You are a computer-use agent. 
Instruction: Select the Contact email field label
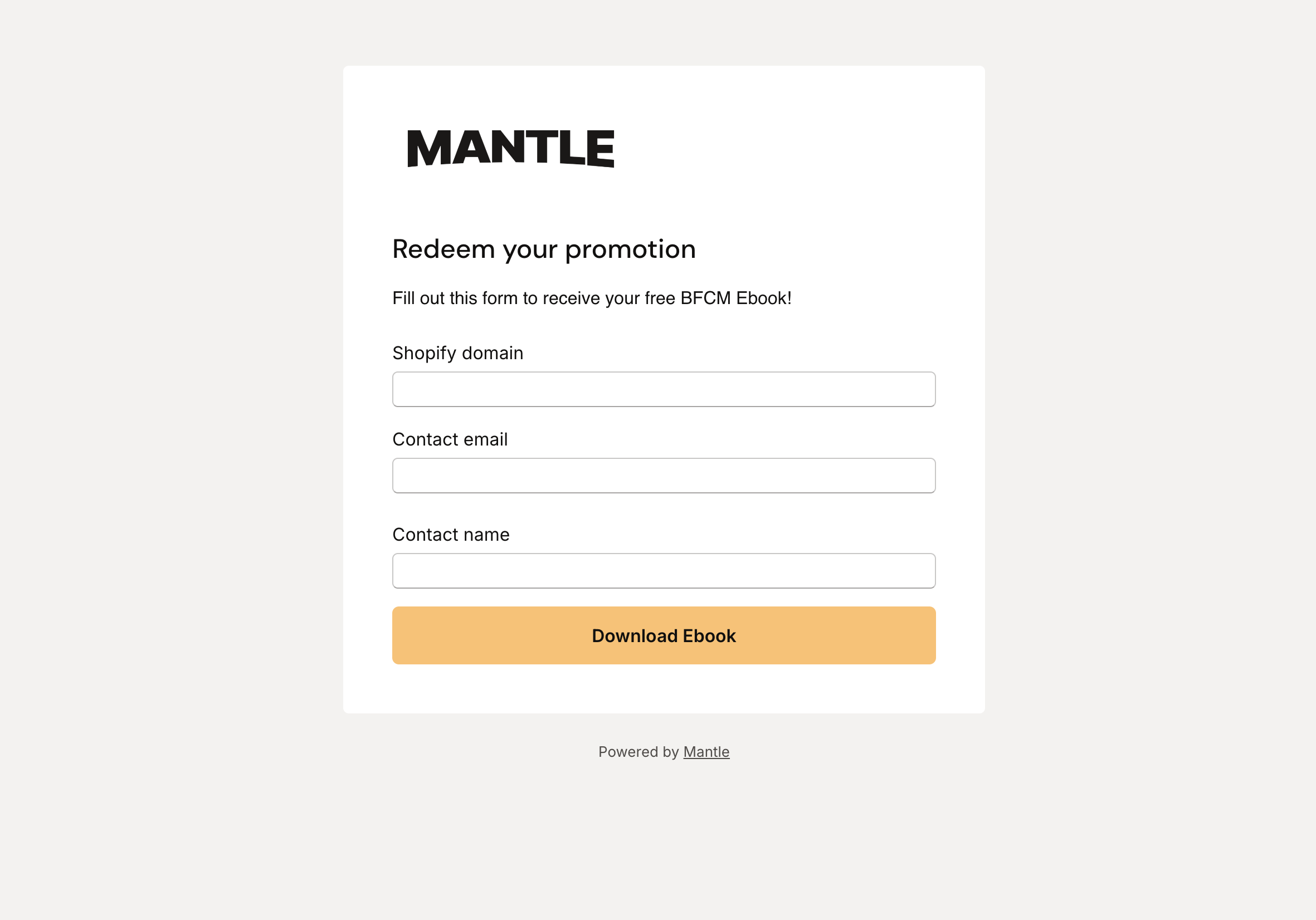[450, 439]
